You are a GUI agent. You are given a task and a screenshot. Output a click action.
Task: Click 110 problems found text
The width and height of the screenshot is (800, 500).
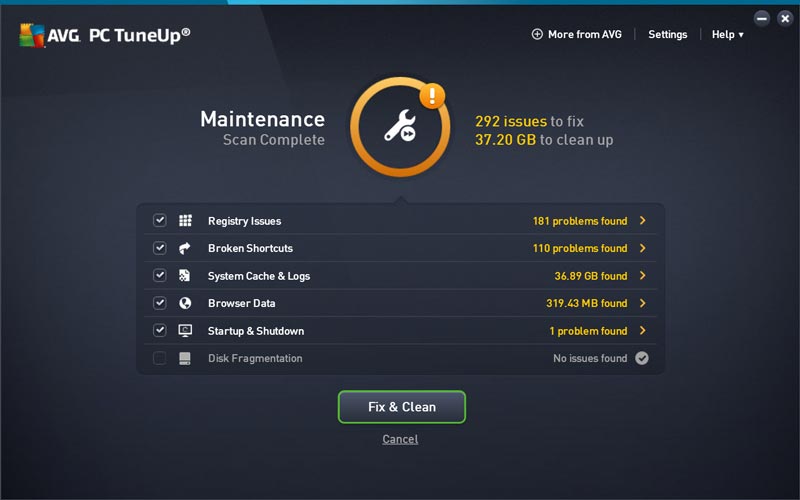click(x=580, y=248)
